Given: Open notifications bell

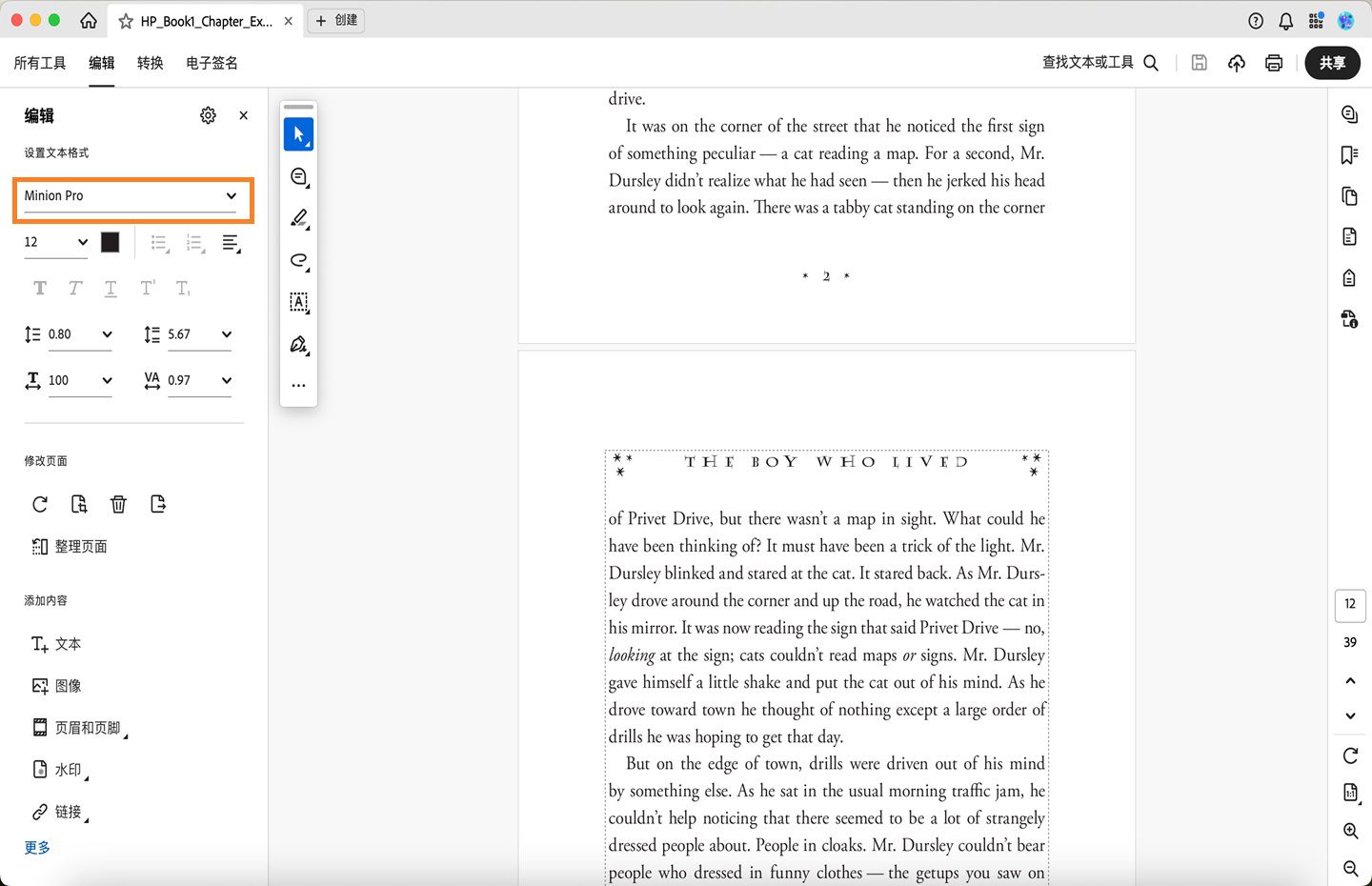Looking at the screenshot, I should tap(1286, 21).
